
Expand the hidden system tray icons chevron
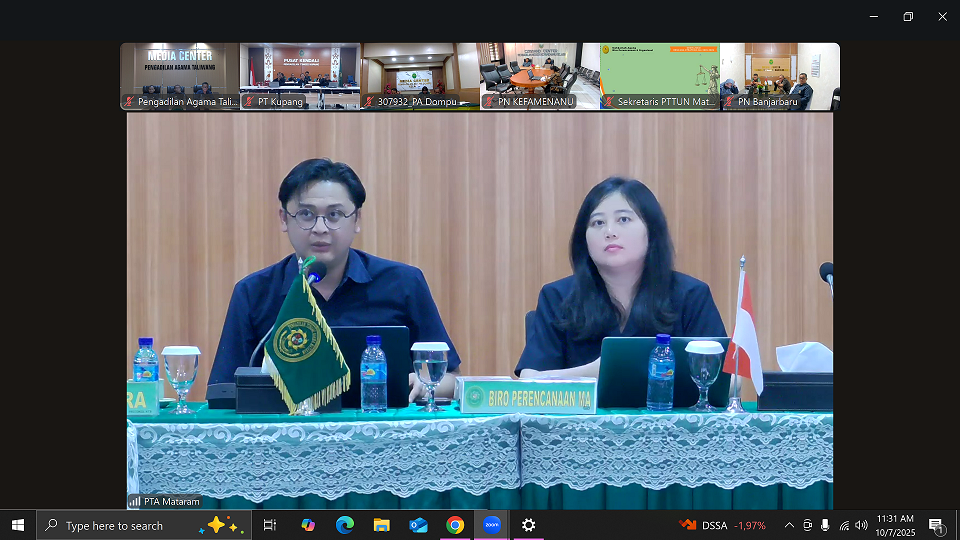coord(789,525)
